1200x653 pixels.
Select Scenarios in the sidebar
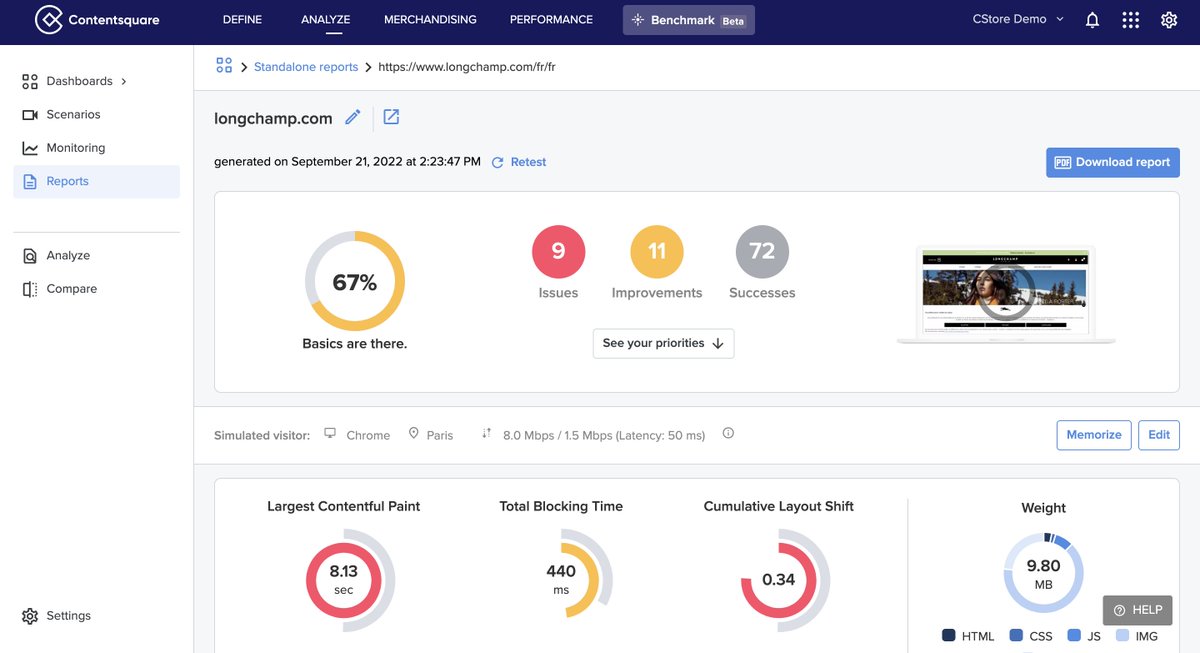pyautogui.click(x=96, y=115)
